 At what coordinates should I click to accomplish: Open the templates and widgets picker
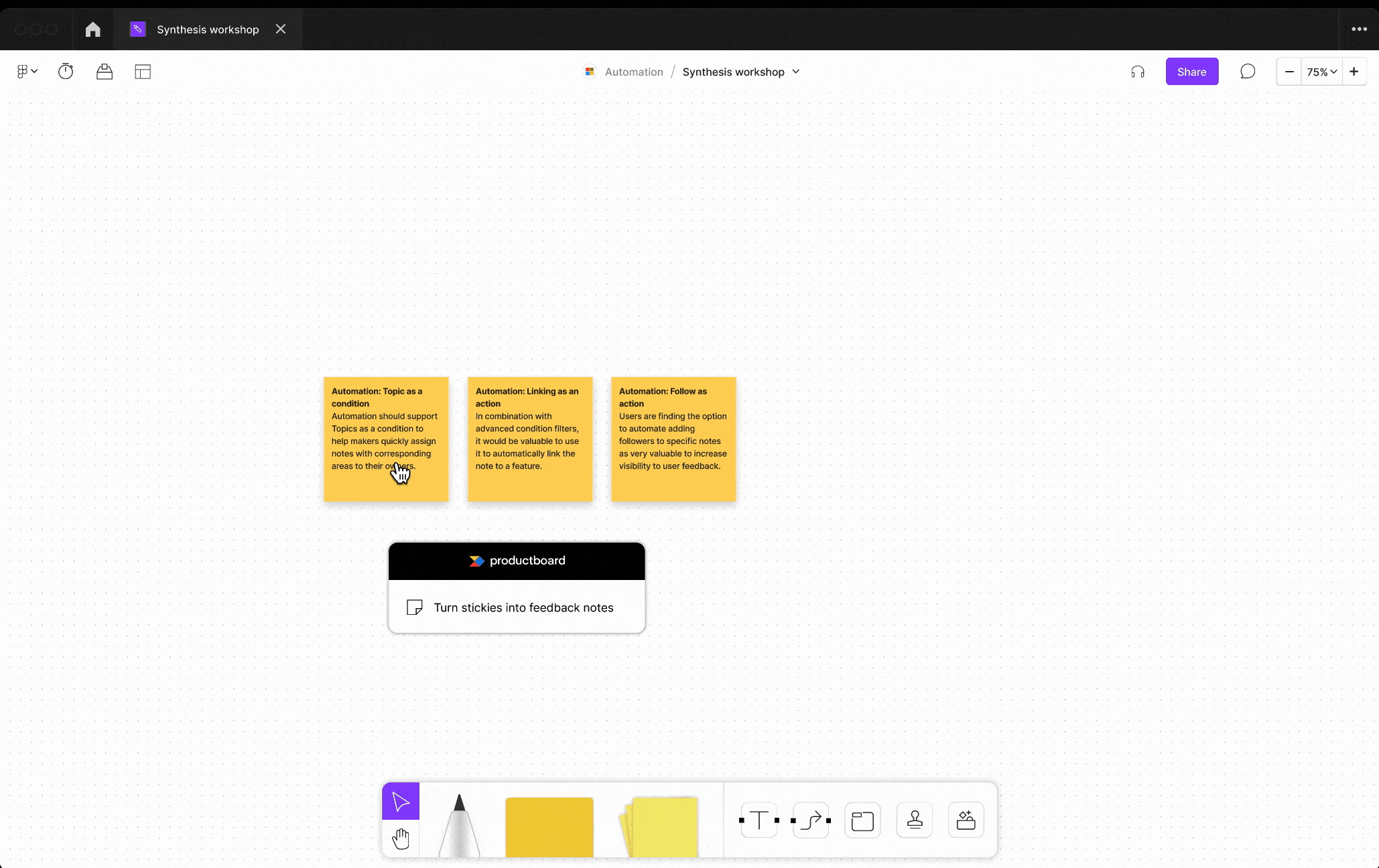(x=965, y=819)
